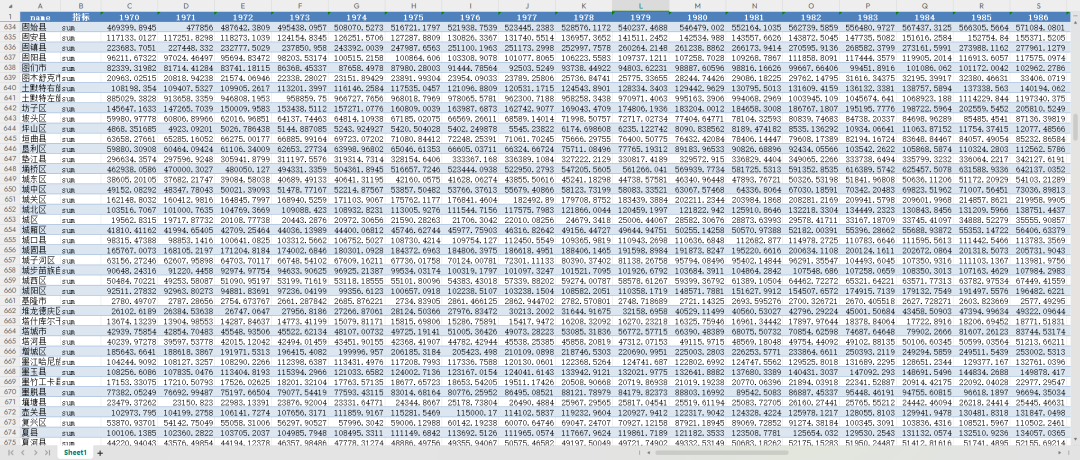
Task: Select column S header
Action: [x=1037, y=6]
